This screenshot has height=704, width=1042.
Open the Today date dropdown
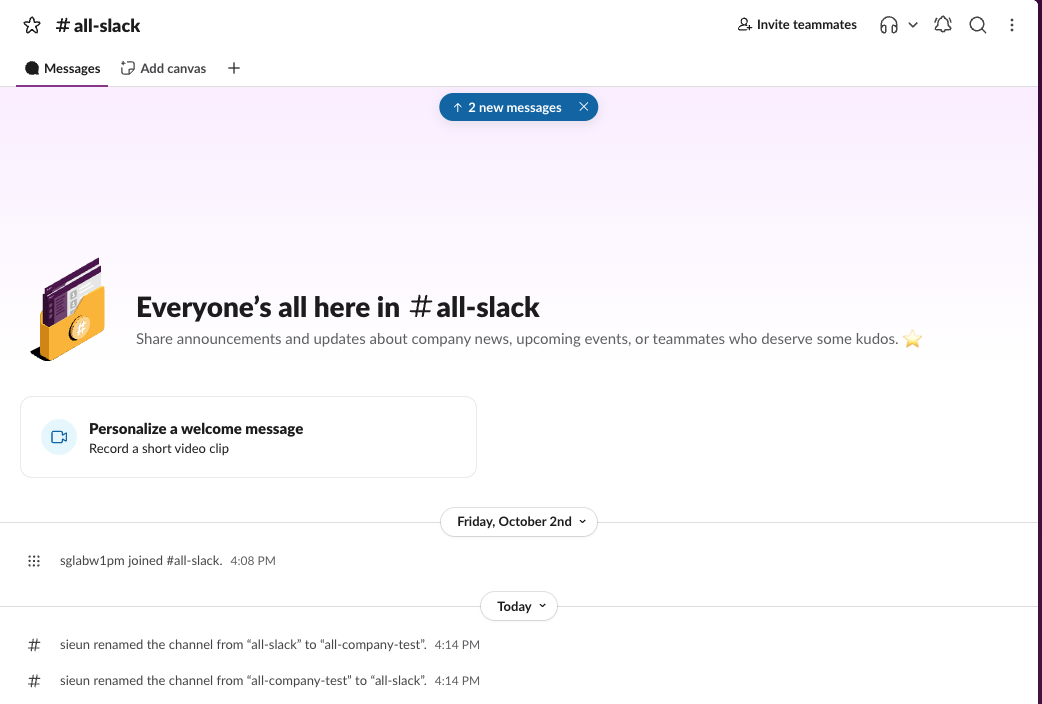coord(519,606)
